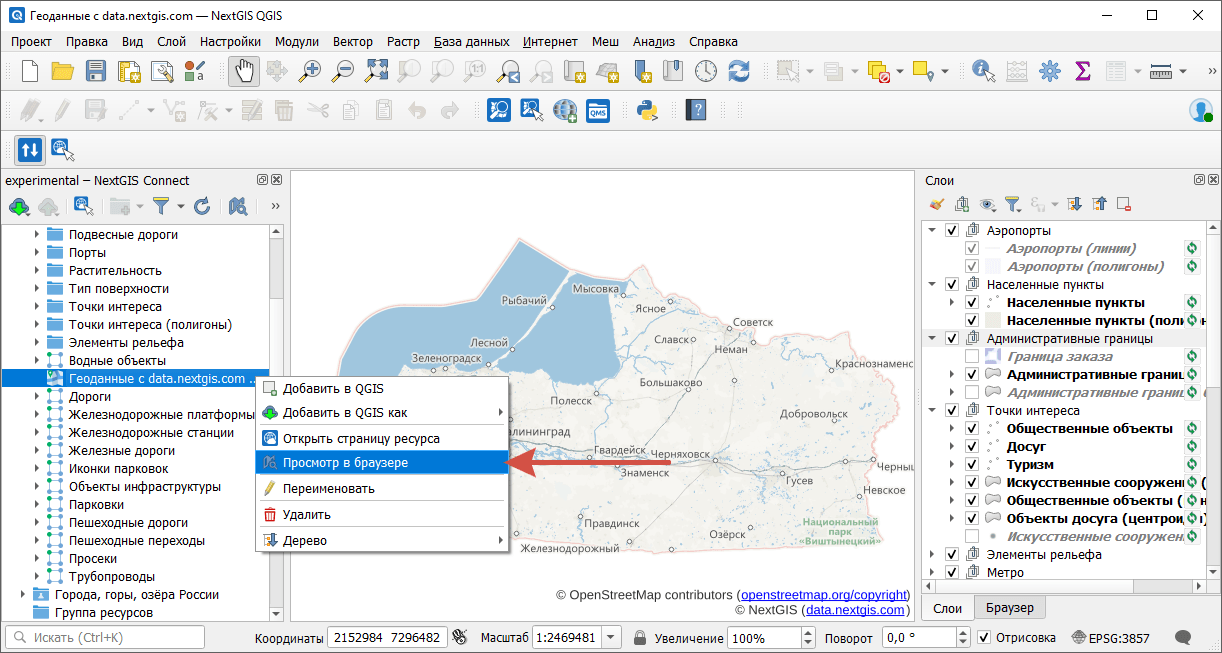This screenshot has height=653, width=1222.
Task: Choose Удалить in the context menu
Action: click(383, 515)
